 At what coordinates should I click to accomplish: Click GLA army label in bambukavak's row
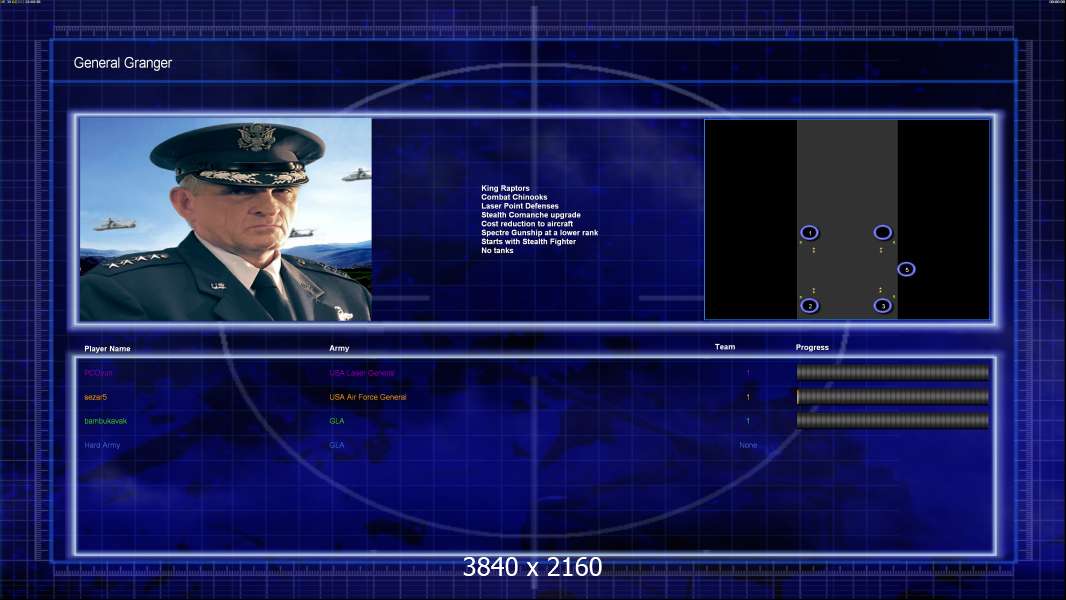point(337,421)
